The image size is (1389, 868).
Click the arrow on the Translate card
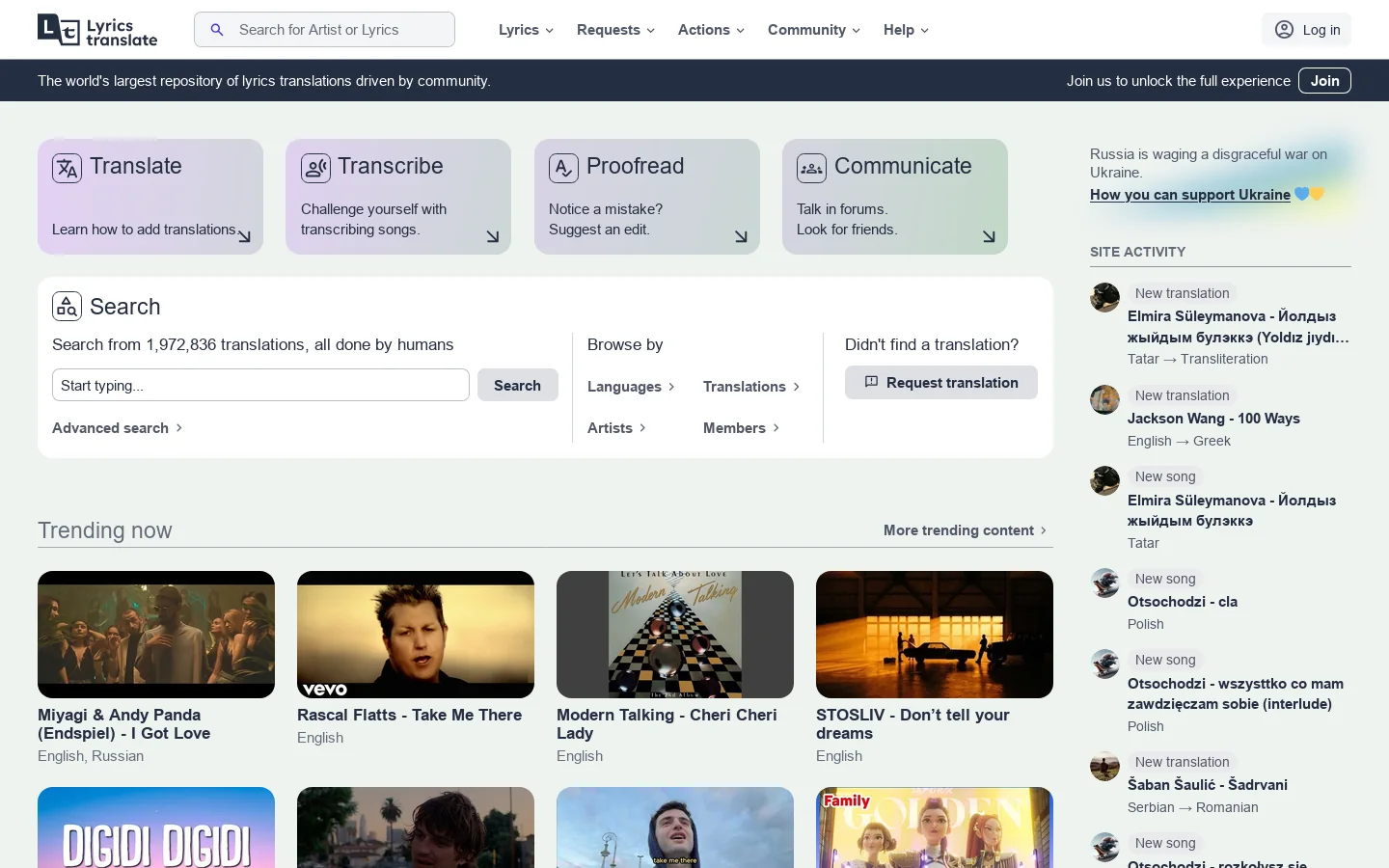click(x=244, y=236)
